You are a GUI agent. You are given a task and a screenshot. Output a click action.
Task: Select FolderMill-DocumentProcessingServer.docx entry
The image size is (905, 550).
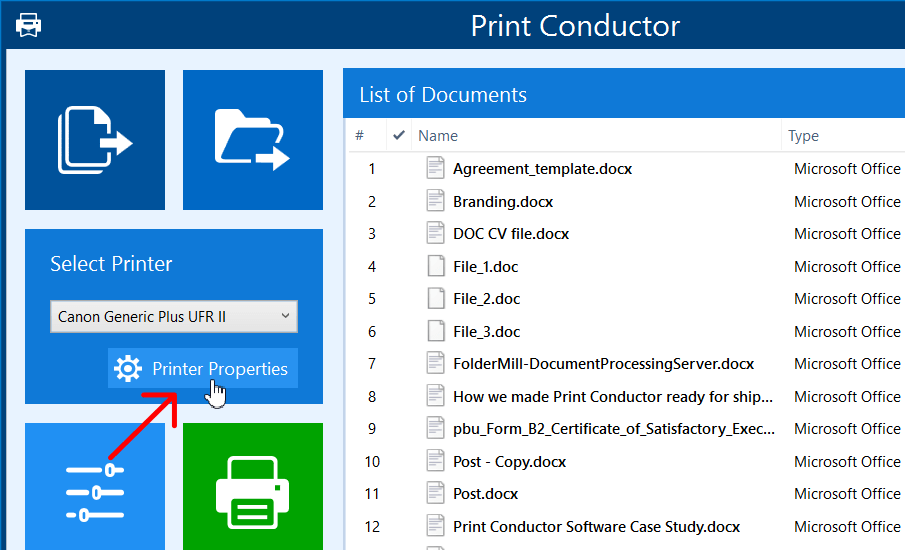(x=603, y=364)
